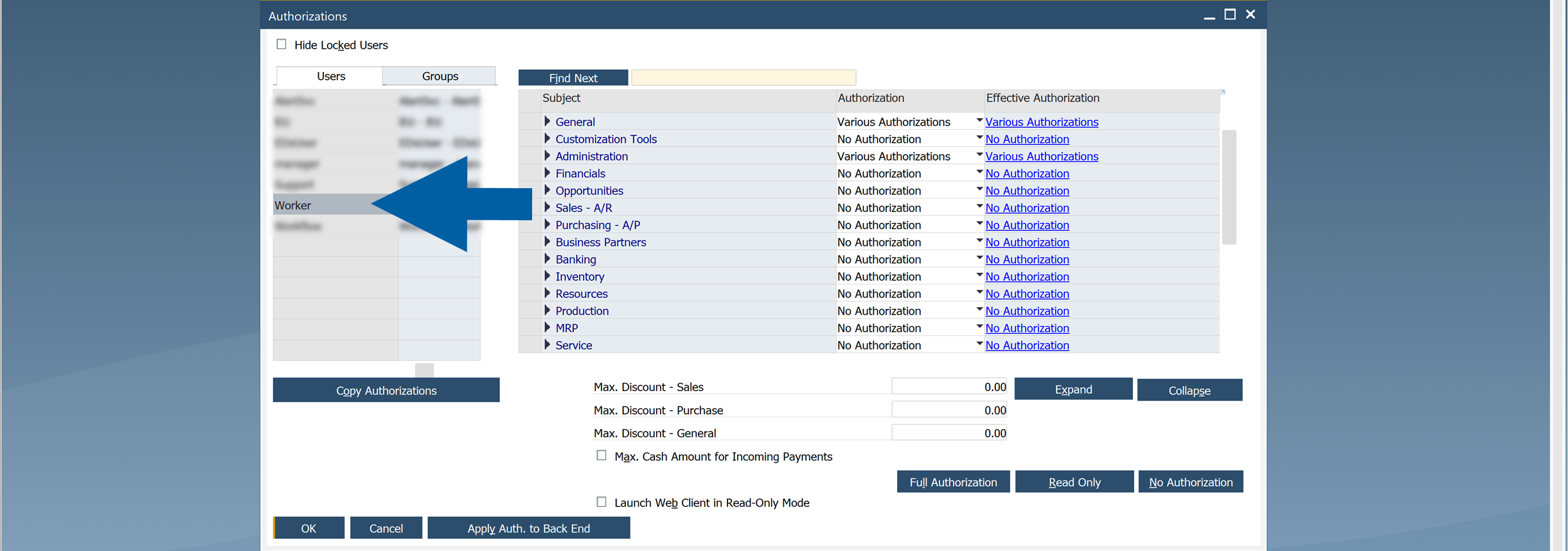The height and width of the screenshot is (551, 1568).
Task: Click the Expand button
Action: pyautogui.click(x=1073, y=389)
